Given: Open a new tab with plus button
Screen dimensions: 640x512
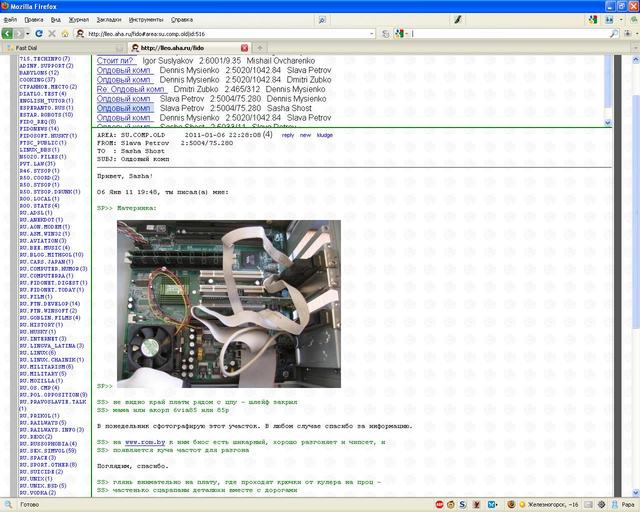Looking at the screenshot, I should (261, 47).
